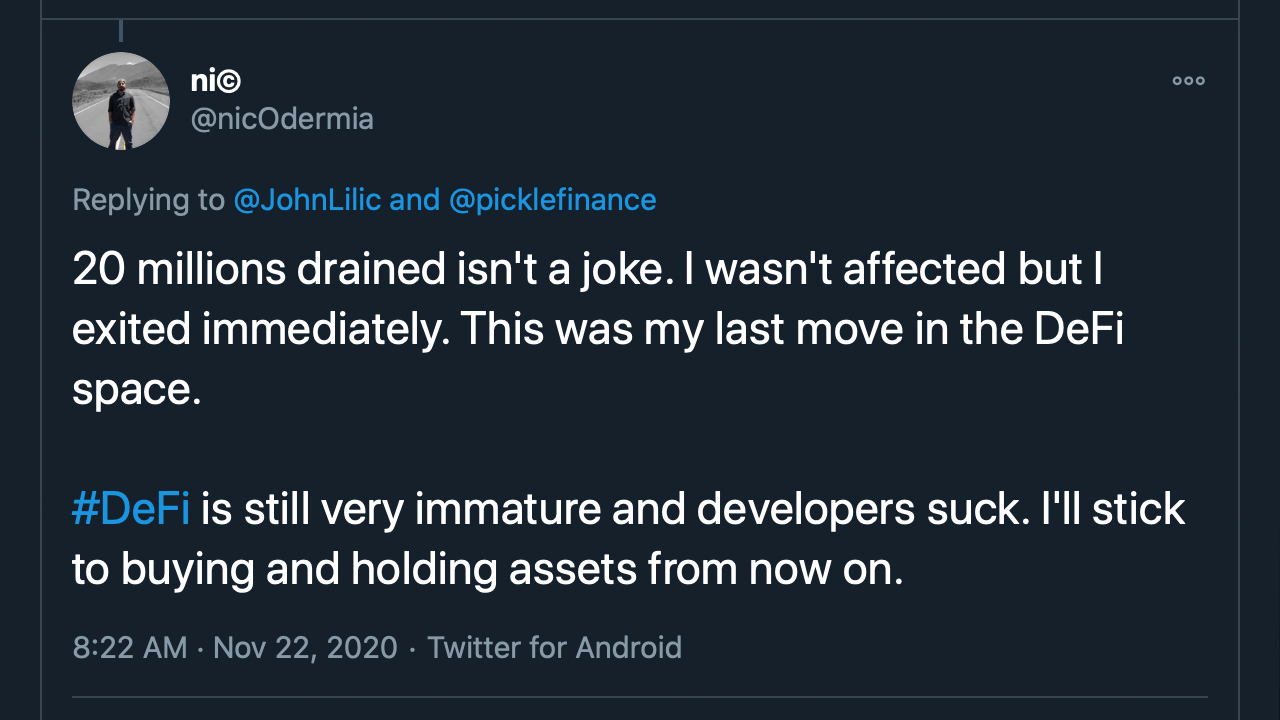Viewport: 1280px width, 720px height.
Task: Visit the @picklefinance mention link
Action: (x=553, y=200)
